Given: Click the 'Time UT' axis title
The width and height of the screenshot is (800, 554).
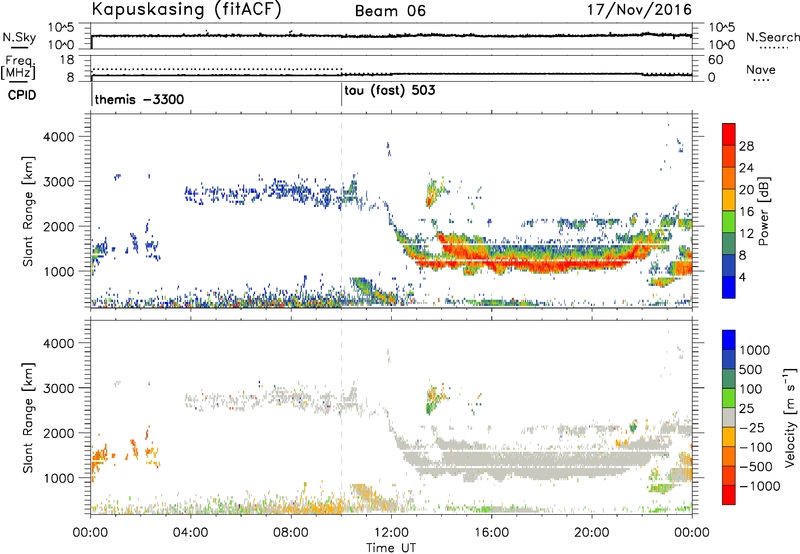Looking at the screenshot, I should coord(391,548).
